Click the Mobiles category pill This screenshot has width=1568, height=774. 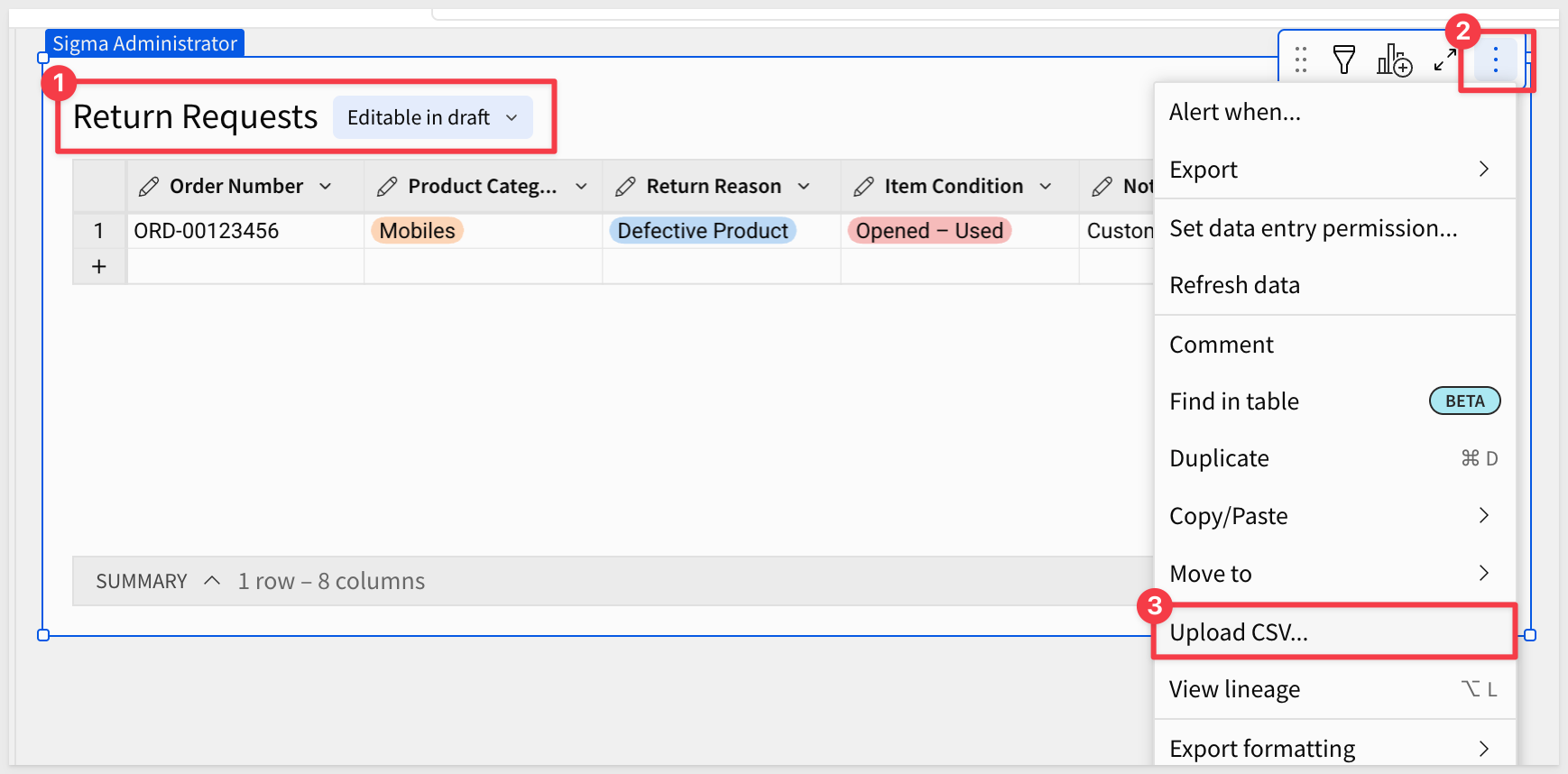(x=417, y=231)
